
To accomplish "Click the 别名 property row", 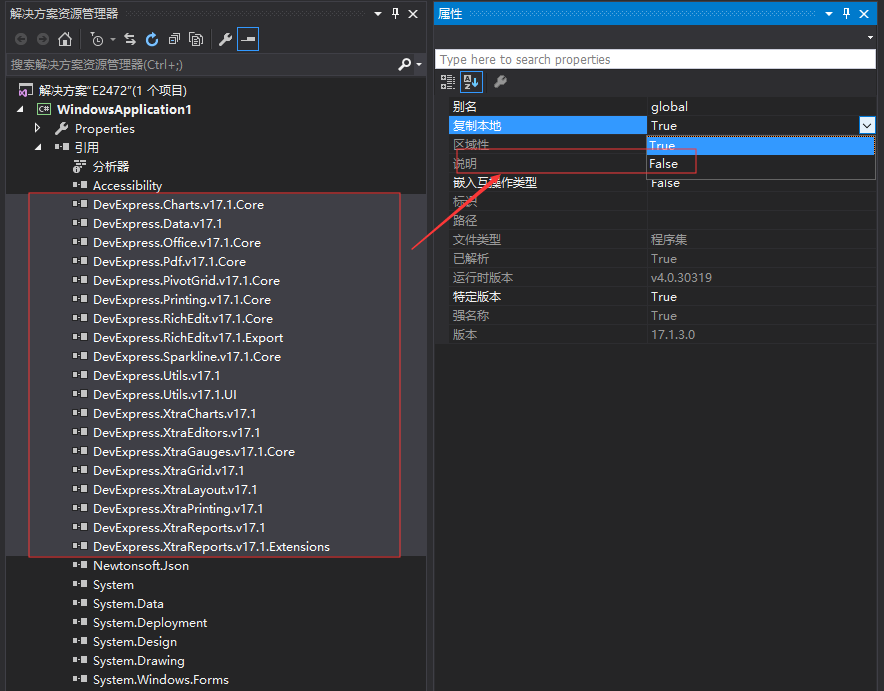I will (662, 107).
